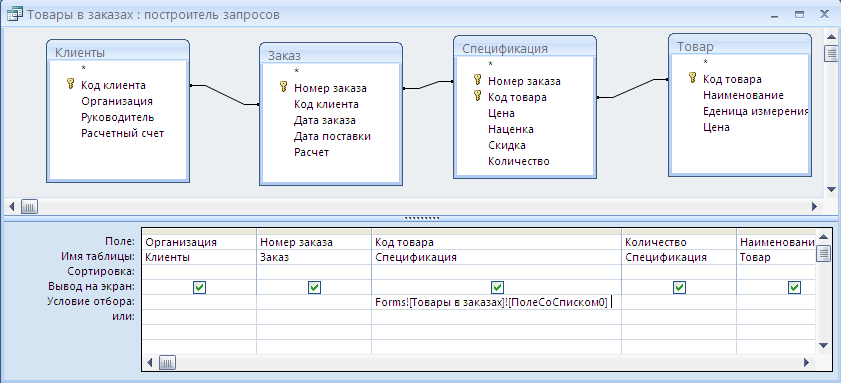Click the Условие отбора cell under Организация
841x383 pixels.
point(200,302)
